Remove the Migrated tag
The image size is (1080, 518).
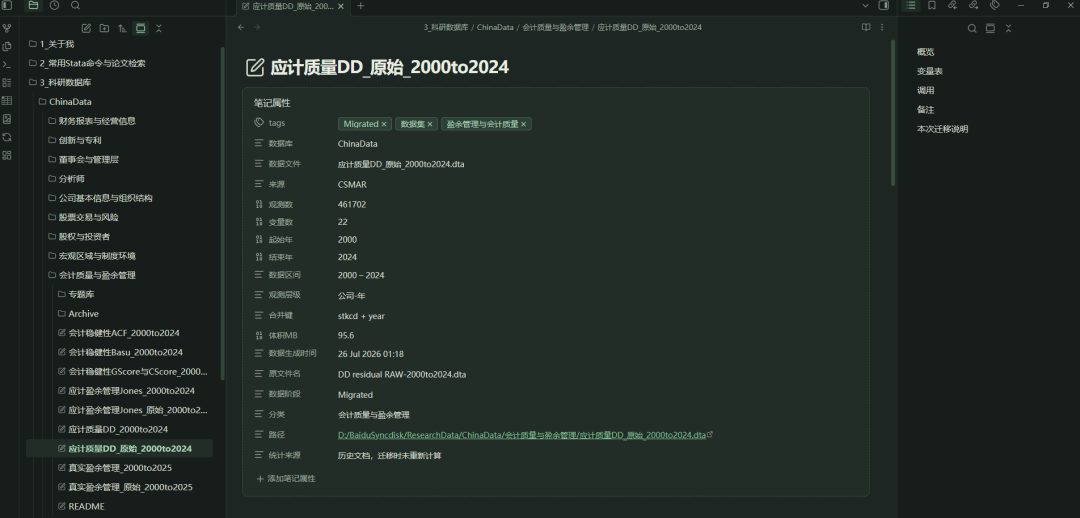(384, 124)
